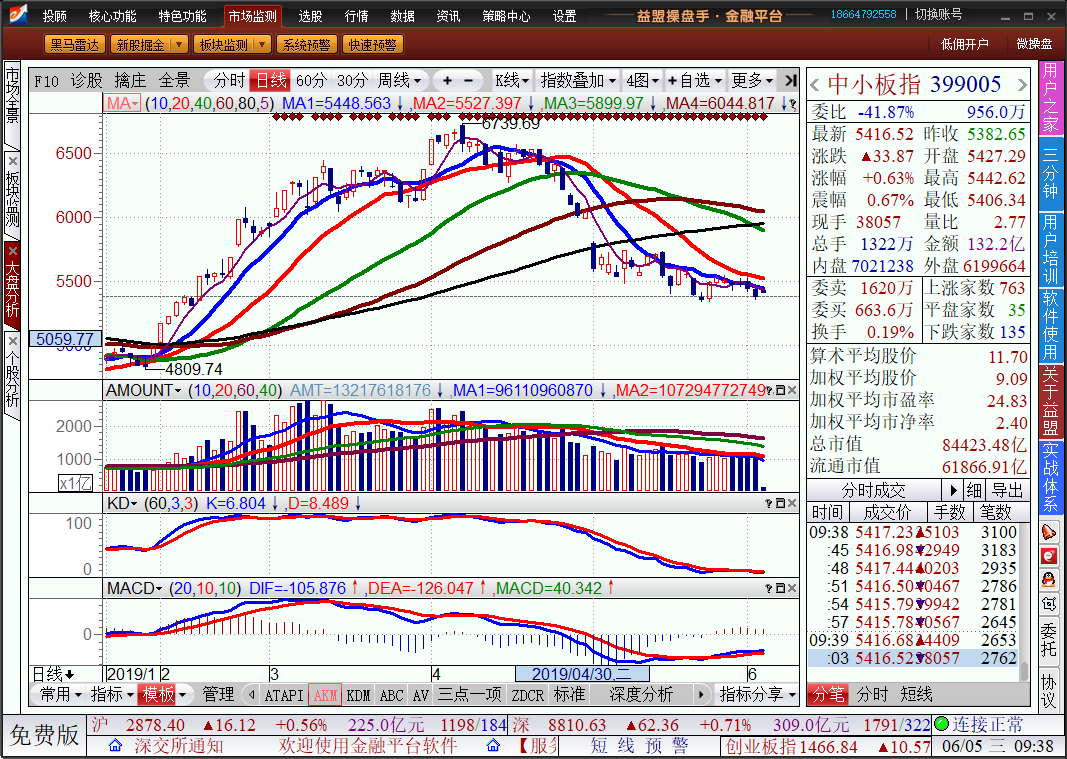
Task: Click the QQ penguin icon in right sidebar
Action: [1049, 578]
